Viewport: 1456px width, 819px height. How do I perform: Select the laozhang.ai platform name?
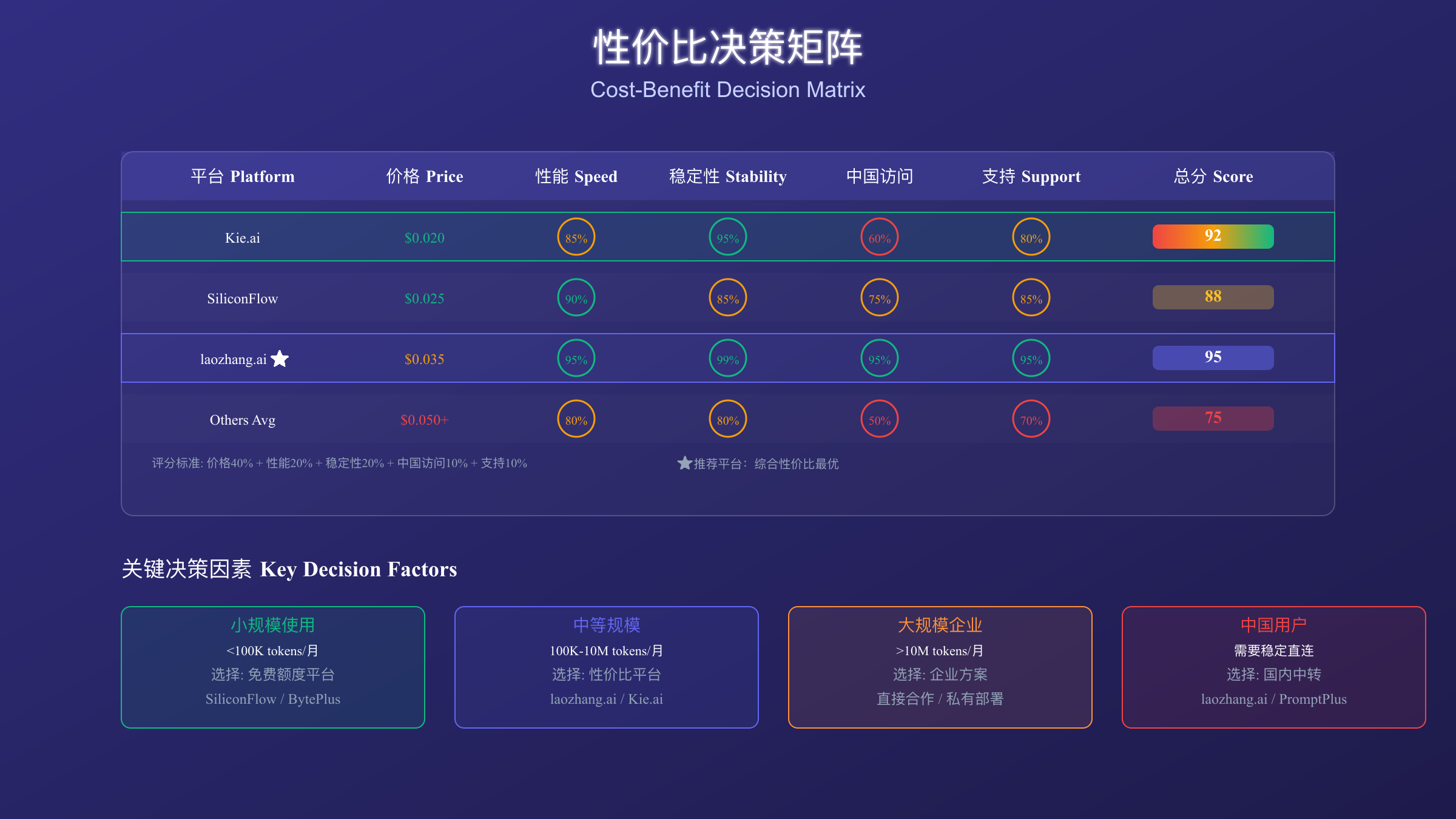(234, 359)
